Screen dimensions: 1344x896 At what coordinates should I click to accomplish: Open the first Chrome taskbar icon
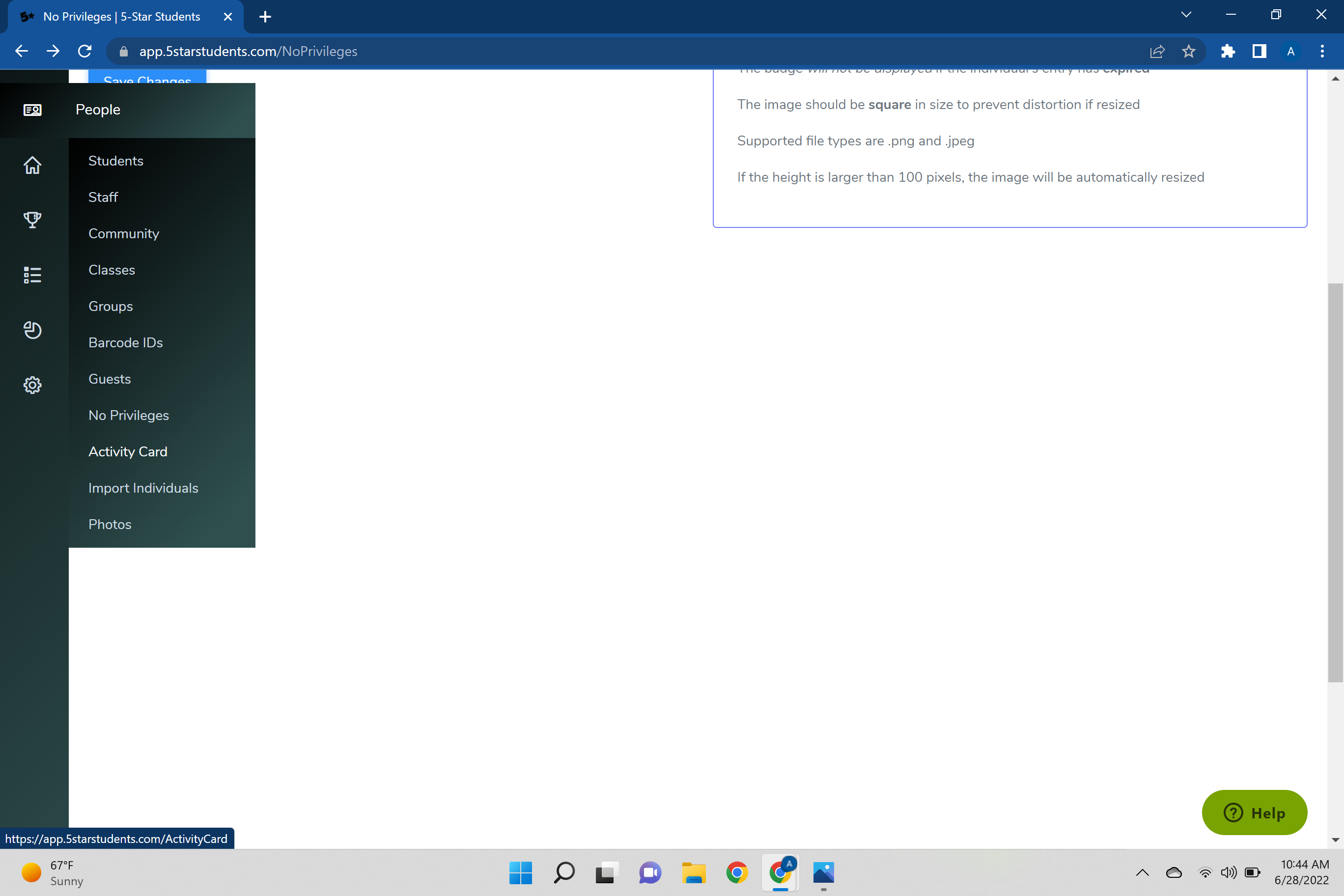coord(737,872)
